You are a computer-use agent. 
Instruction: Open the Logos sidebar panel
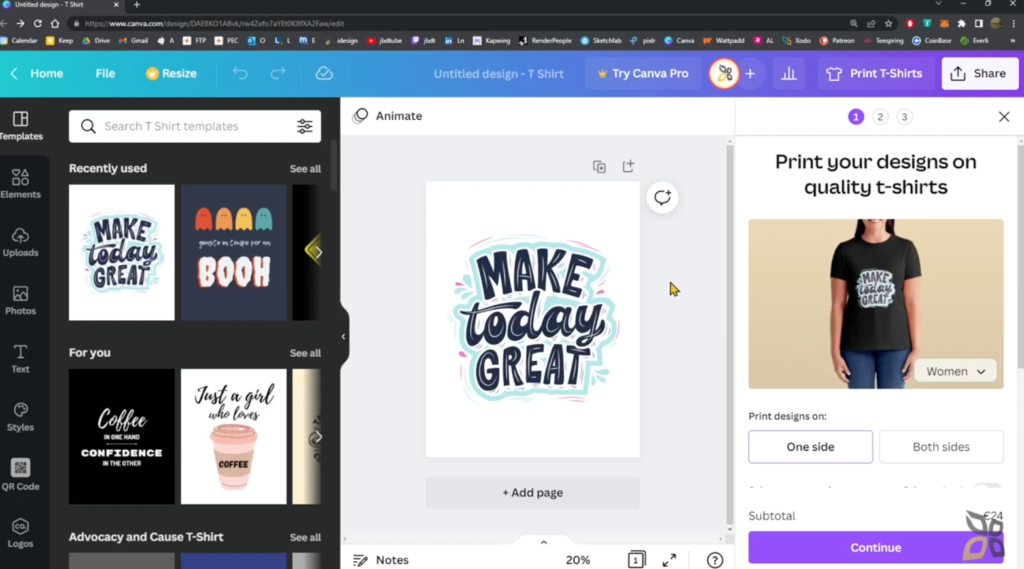tap(21, 533)
